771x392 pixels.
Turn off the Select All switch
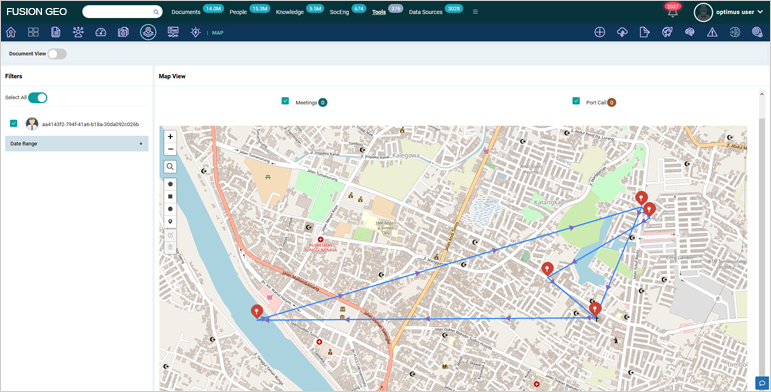pos(38,97)
